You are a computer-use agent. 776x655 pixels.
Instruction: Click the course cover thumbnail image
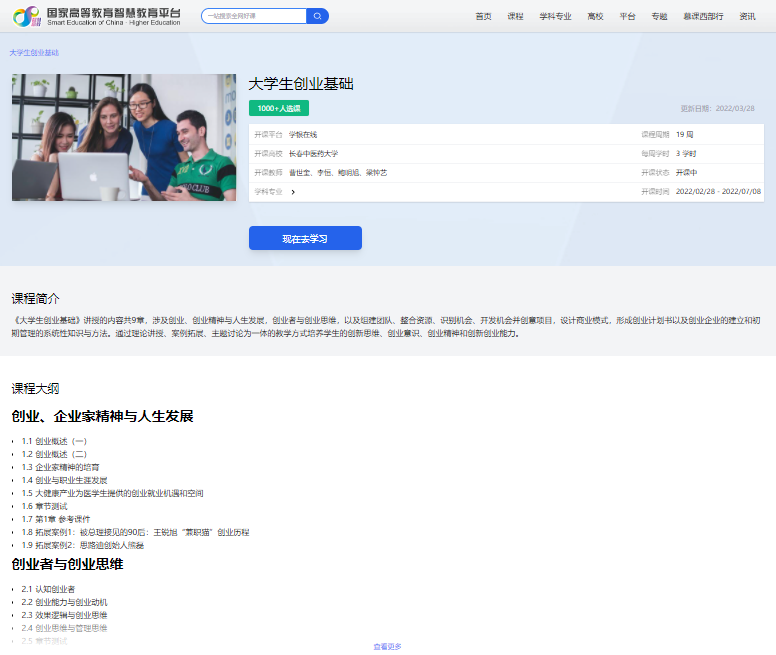click(124, 138)
